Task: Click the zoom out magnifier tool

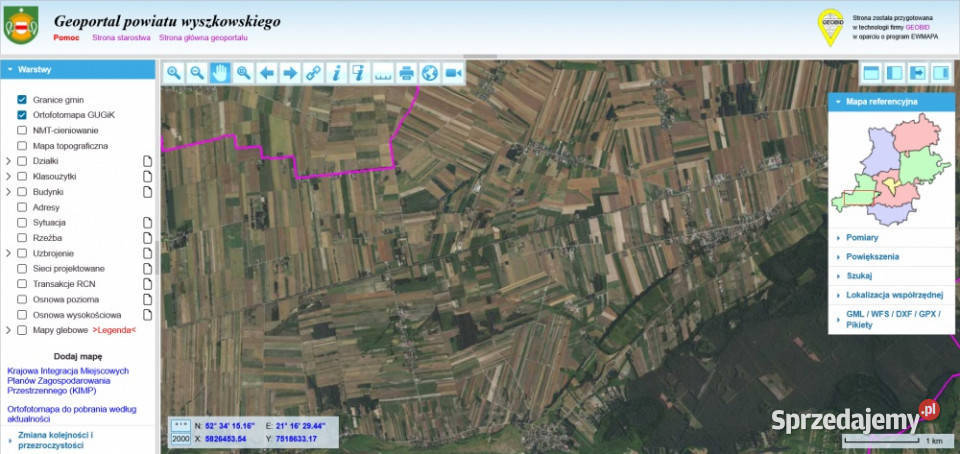Action: [x=197, y=73]
